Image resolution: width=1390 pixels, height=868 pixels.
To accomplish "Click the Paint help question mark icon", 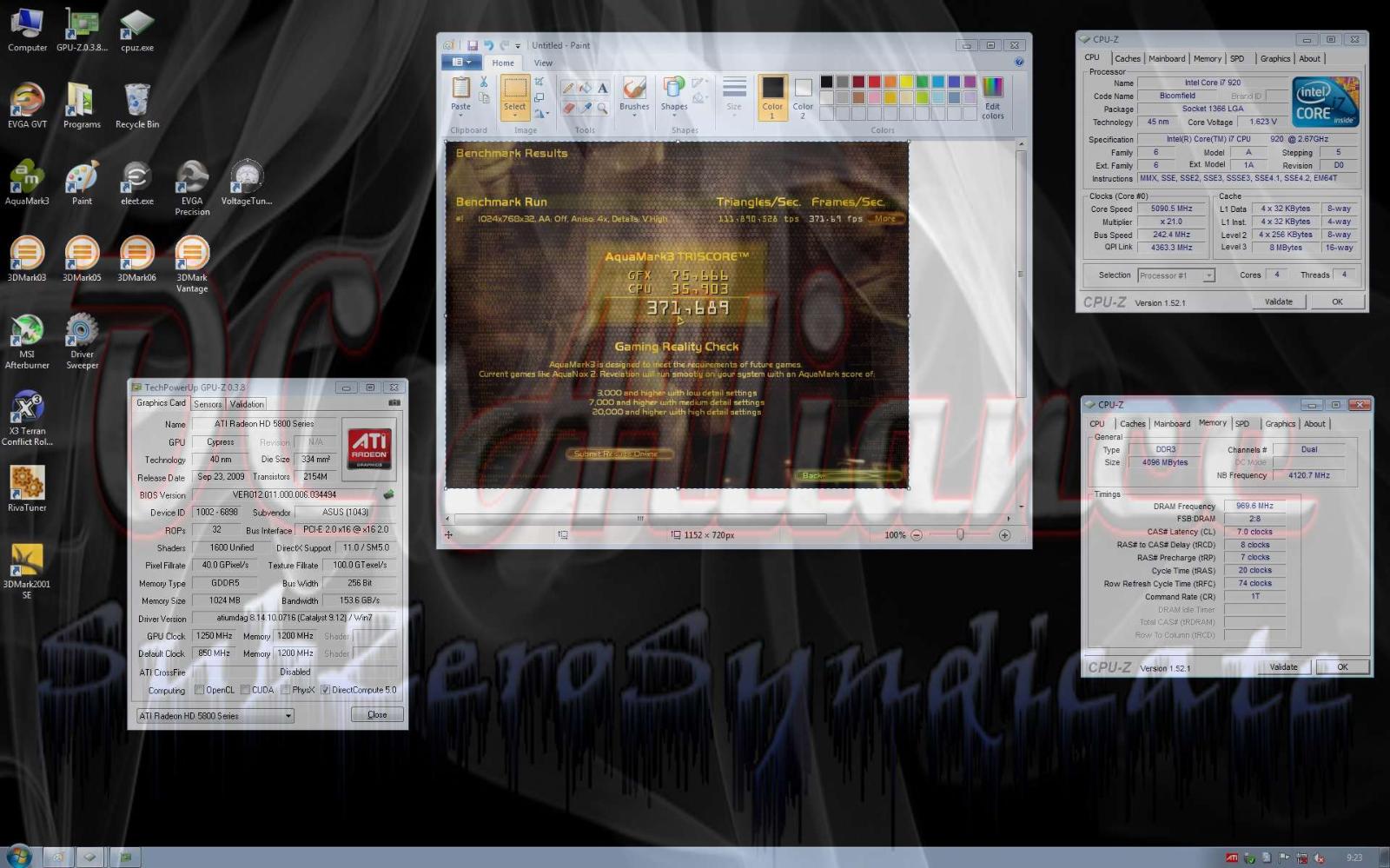I will pyautogui.click(x=1019, y=63).
